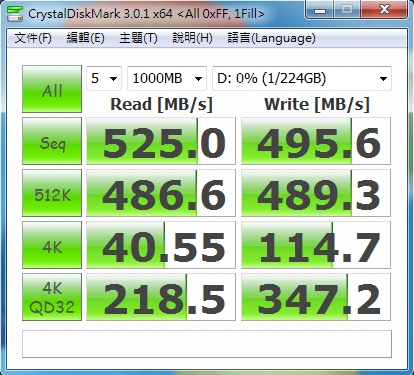The image size is (414, 375).
Task: Open the 說明(H) help menu
Action: click(x=192, y=38)
